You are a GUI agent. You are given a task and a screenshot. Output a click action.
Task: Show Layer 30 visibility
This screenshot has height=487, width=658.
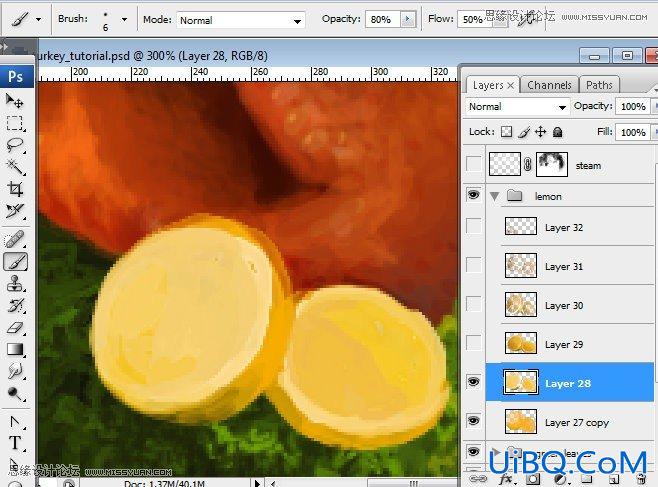coord(474,303)
